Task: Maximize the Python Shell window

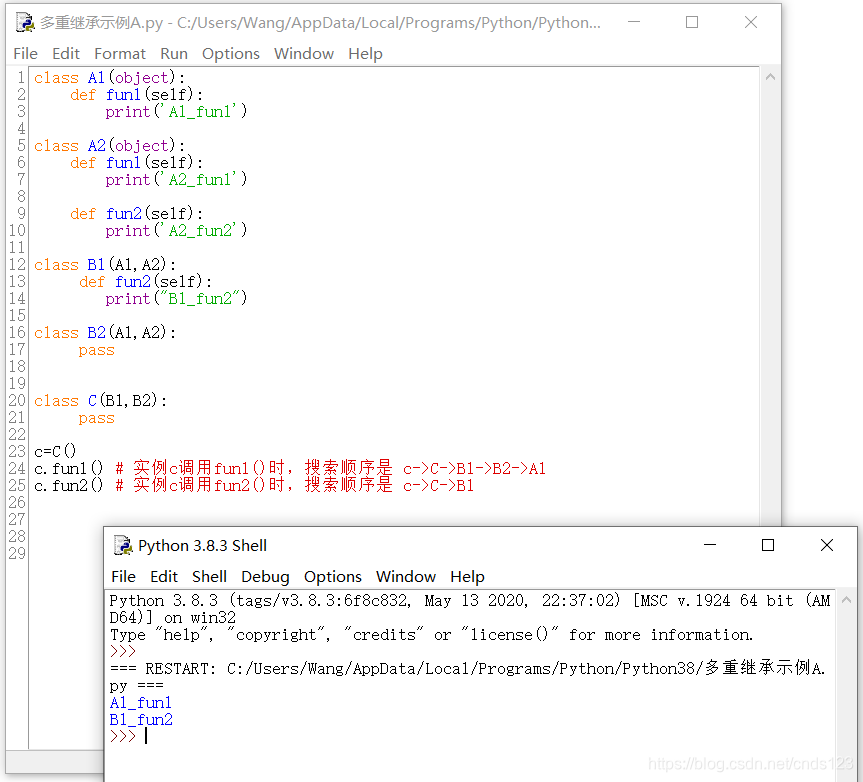Action: [x=768, y=545]
